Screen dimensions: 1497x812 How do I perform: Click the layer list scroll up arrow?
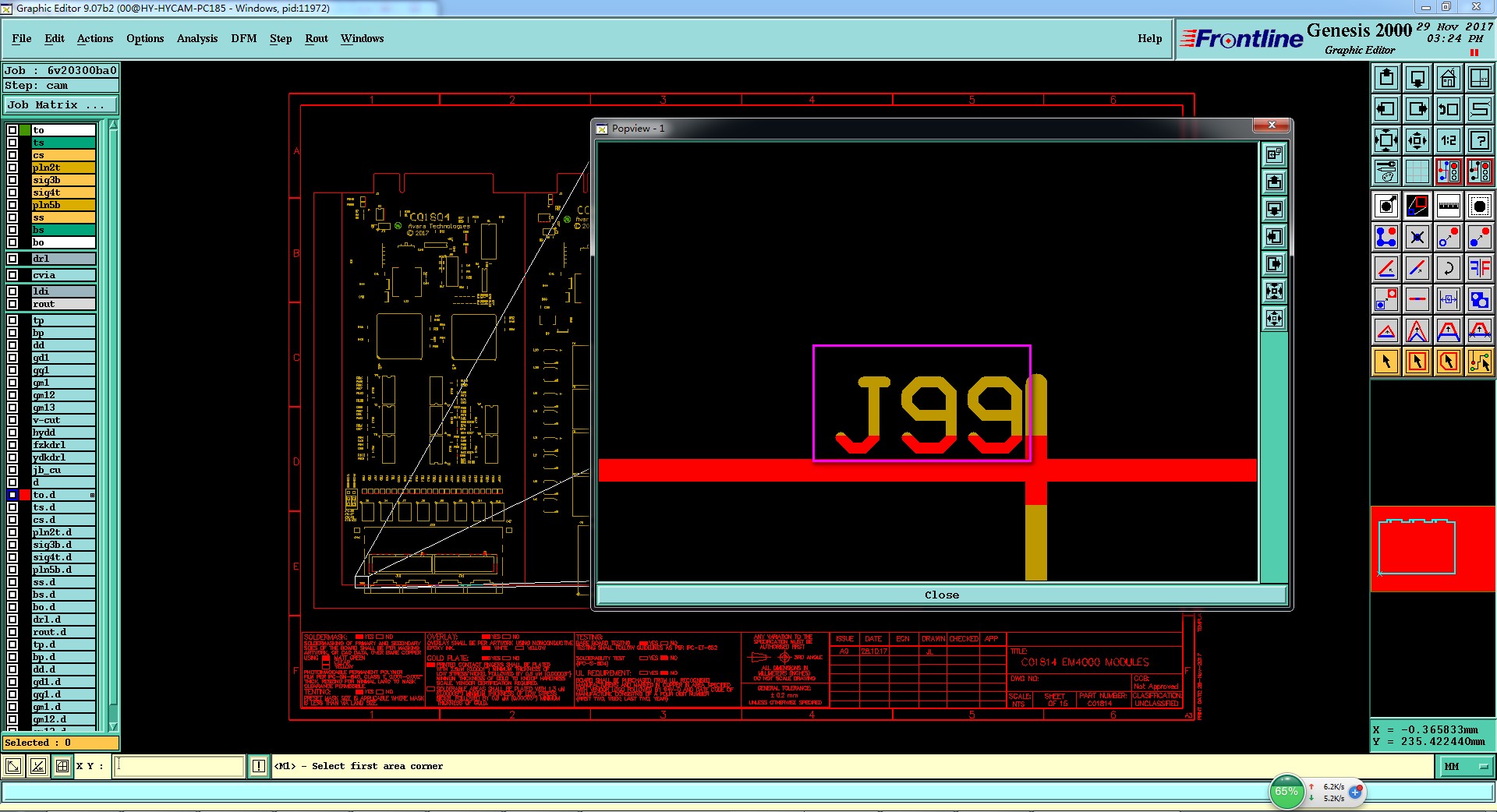113,125
